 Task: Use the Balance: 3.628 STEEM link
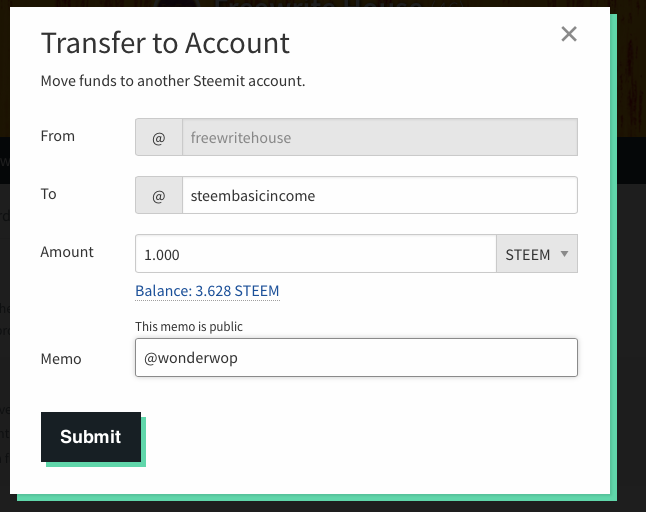click(207, 291)
